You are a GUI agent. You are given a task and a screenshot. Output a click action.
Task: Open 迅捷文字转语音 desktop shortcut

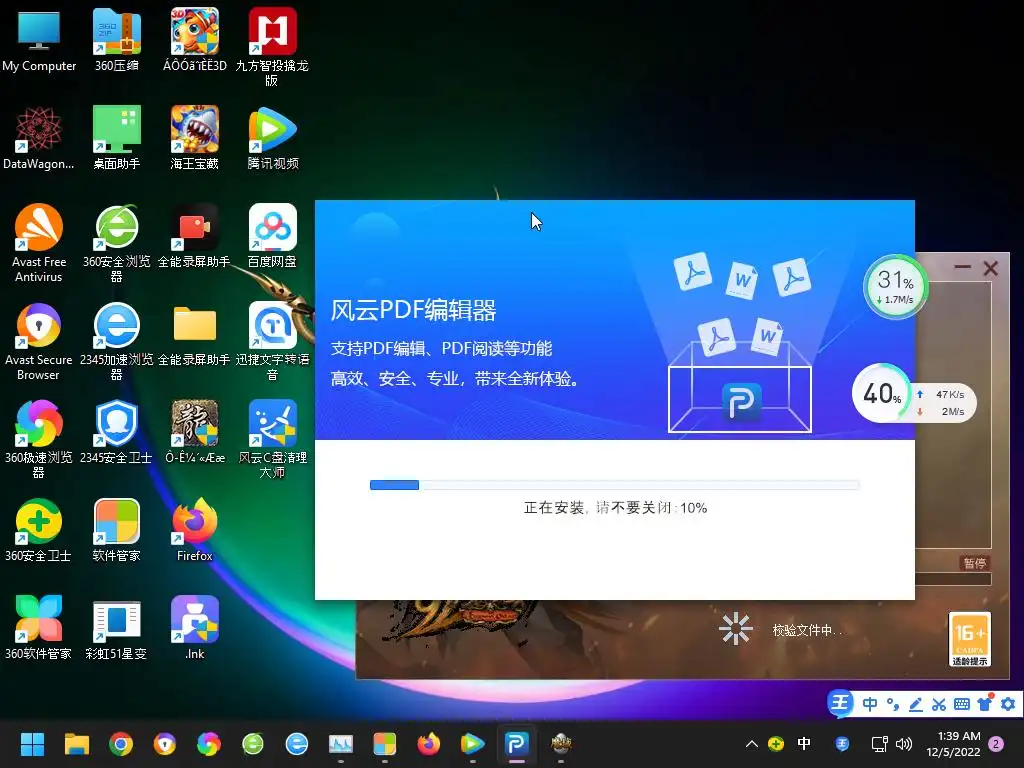click(272, 342)
